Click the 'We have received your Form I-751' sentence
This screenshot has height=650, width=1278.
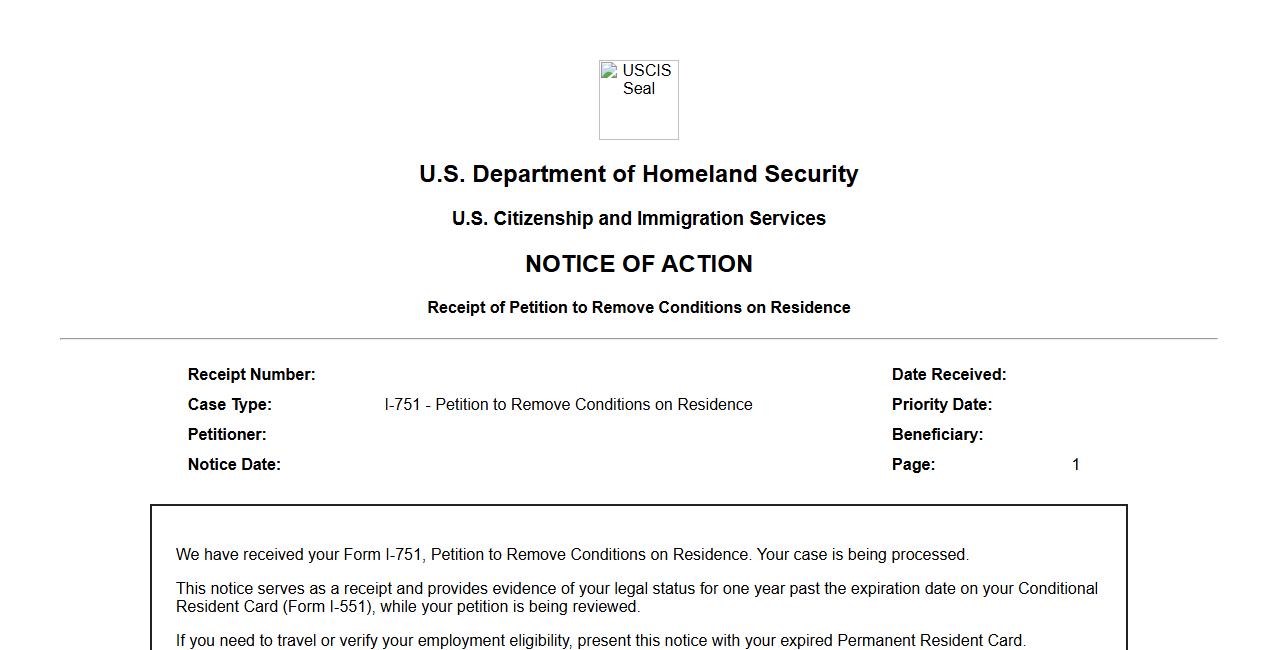click(x=462, y=554)
